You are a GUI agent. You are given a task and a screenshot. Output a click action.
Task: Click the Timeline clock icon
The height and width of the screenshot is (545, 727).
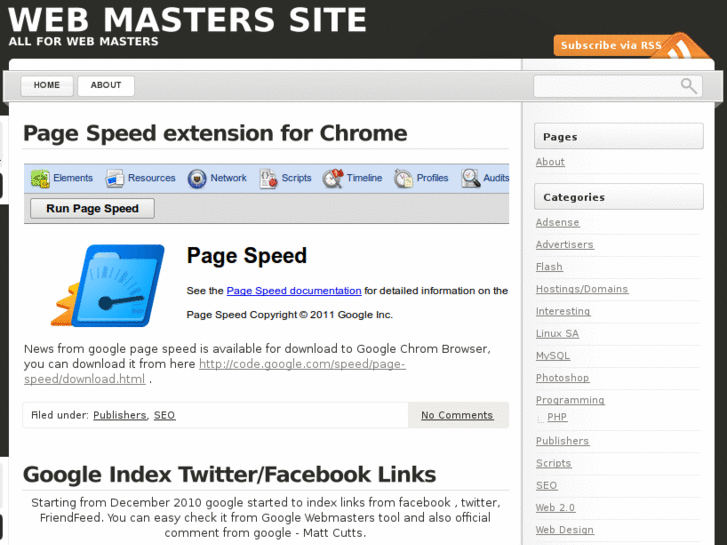coord(333,179)
